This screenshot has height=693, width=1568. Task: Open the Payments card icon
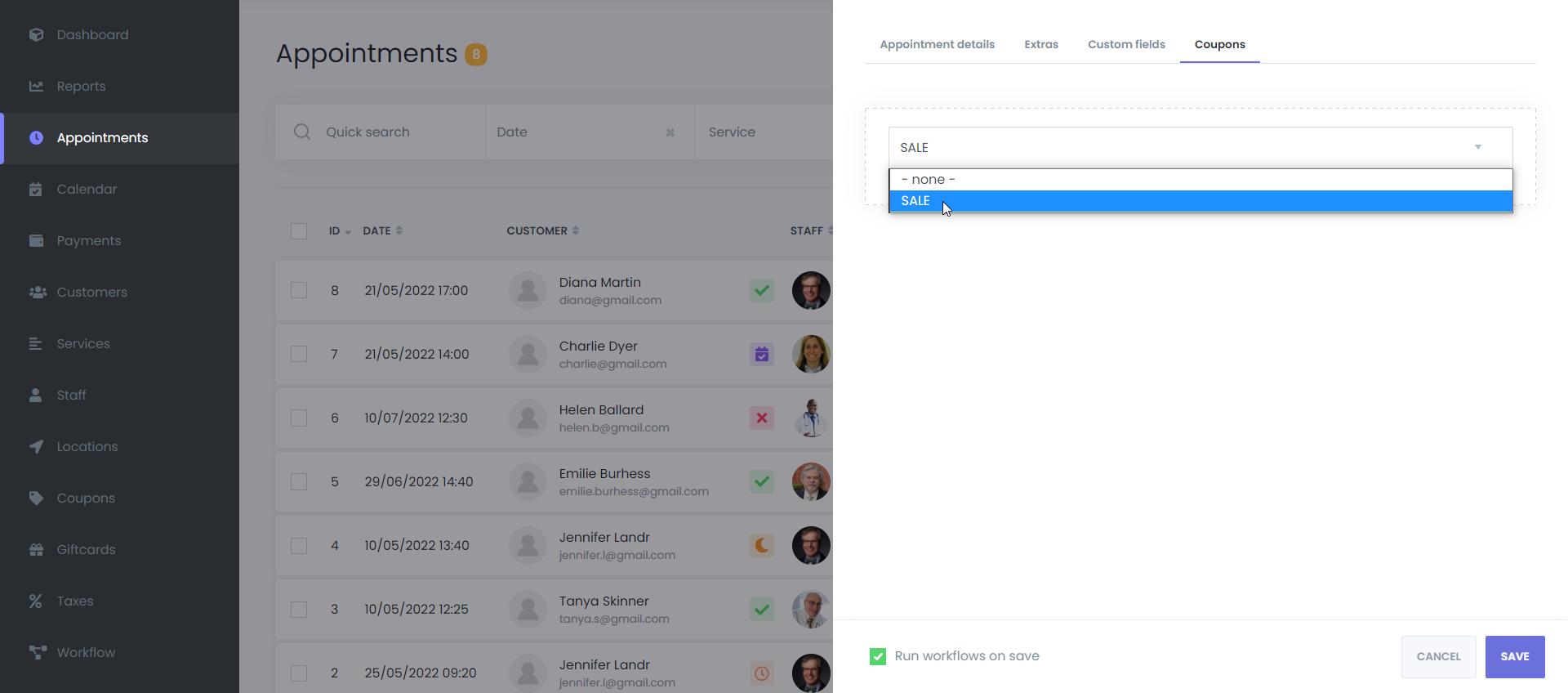(x=36, y=240)
